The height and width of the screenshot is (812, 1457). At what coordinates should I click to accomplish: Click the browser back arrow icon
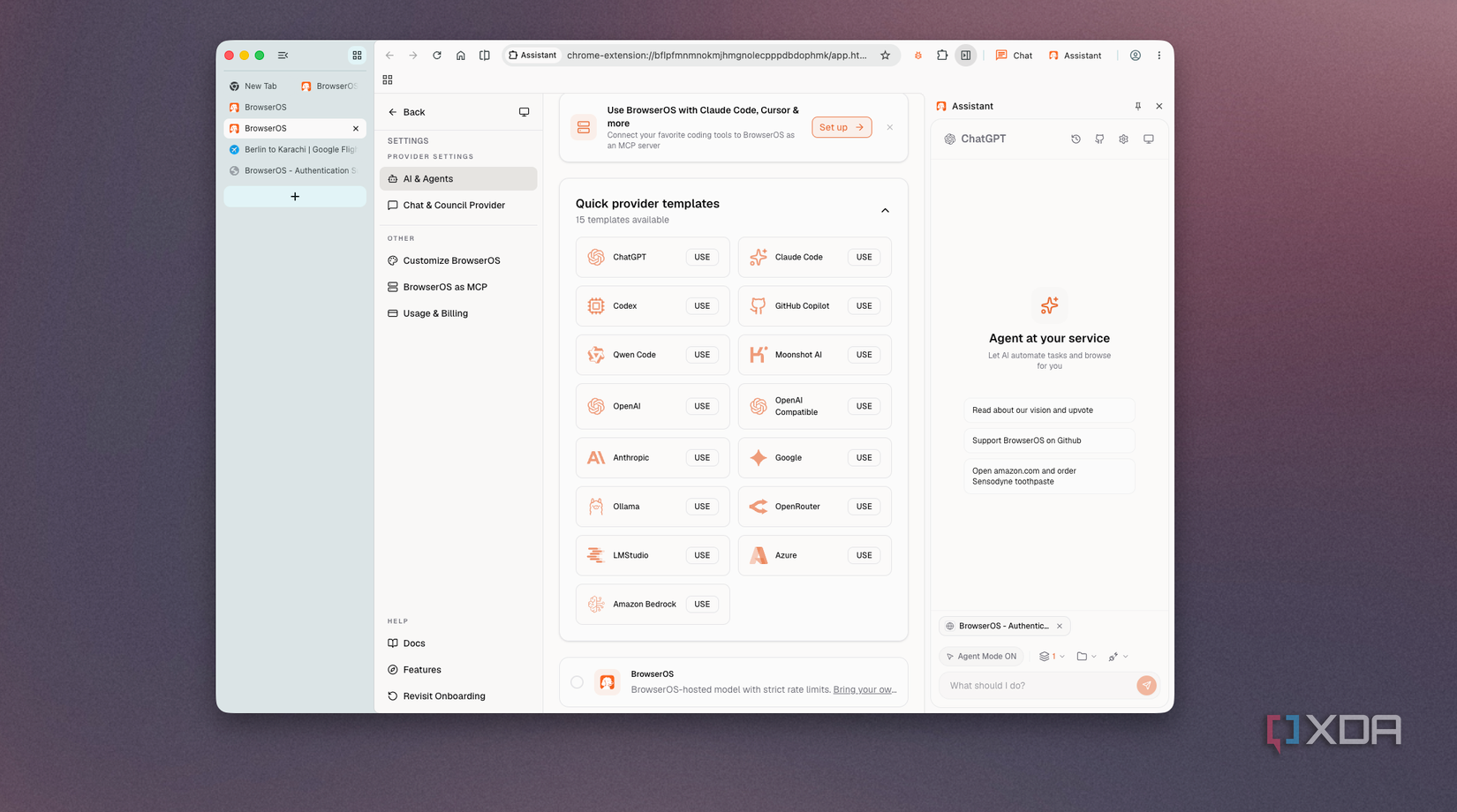pos(389,56)
